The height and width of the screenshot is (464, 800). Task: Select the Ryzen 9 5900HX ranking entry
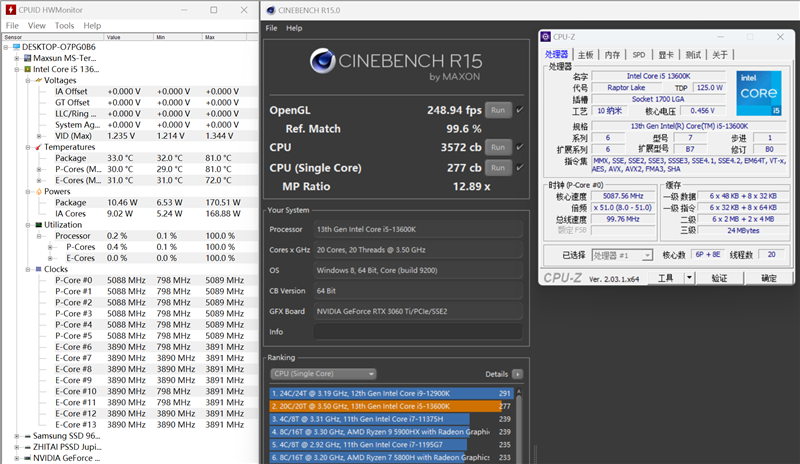pos(390,432)
